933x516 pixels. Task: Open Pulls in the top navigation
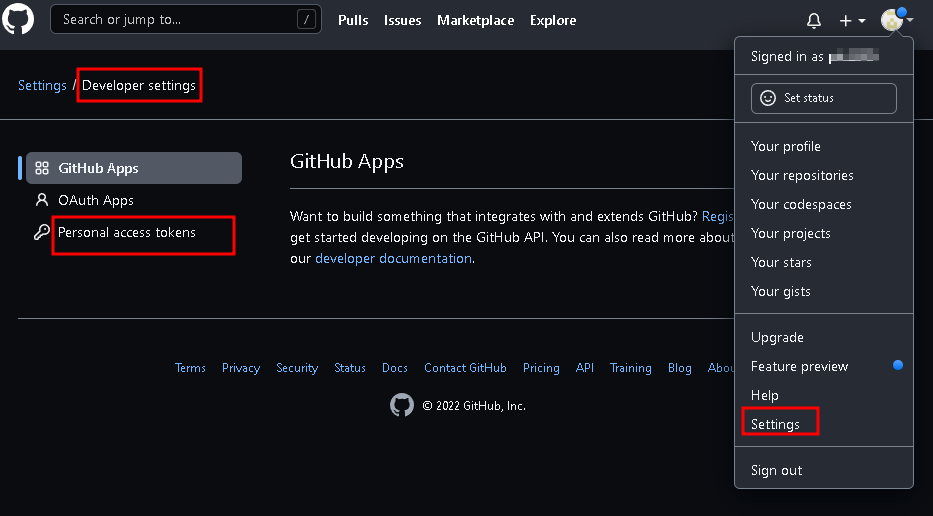pyautogui.click(x=353, y=20)
